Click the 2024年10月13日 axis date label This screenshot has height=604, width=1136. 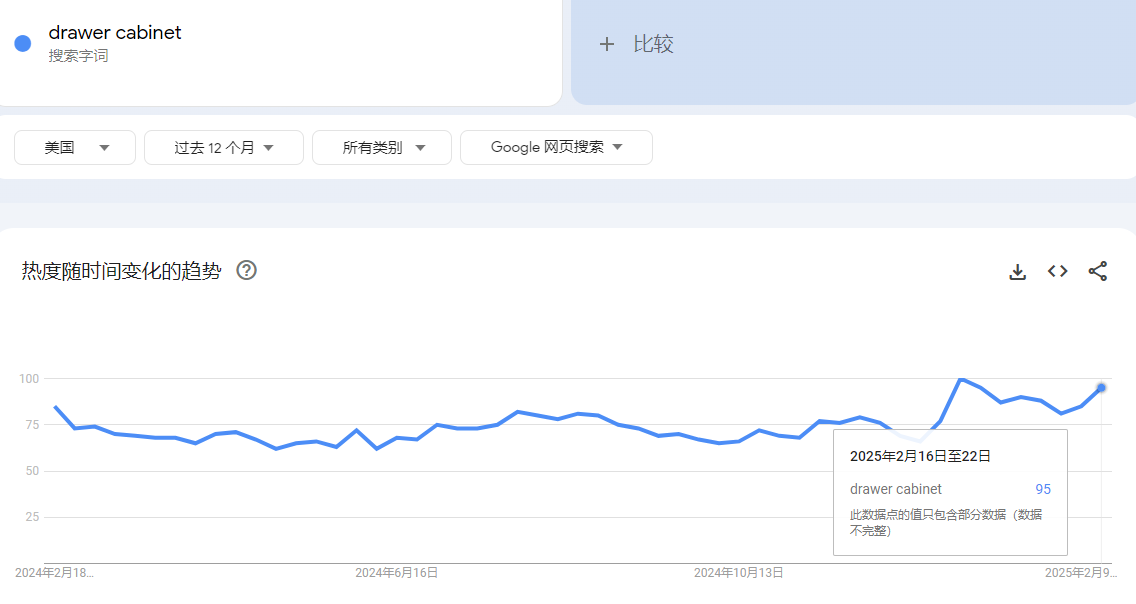738,573
